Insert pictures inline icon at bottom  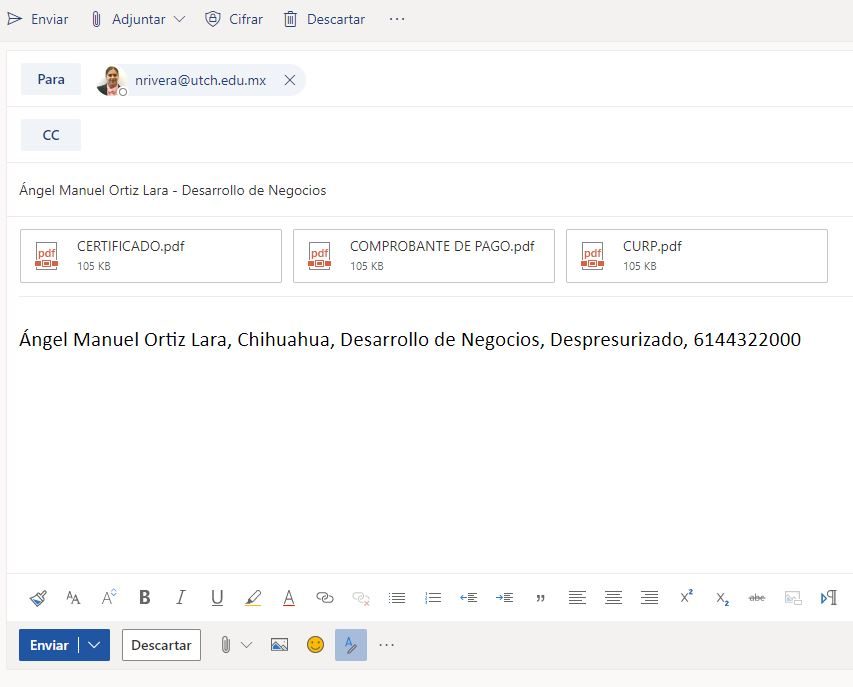point(279,645)
